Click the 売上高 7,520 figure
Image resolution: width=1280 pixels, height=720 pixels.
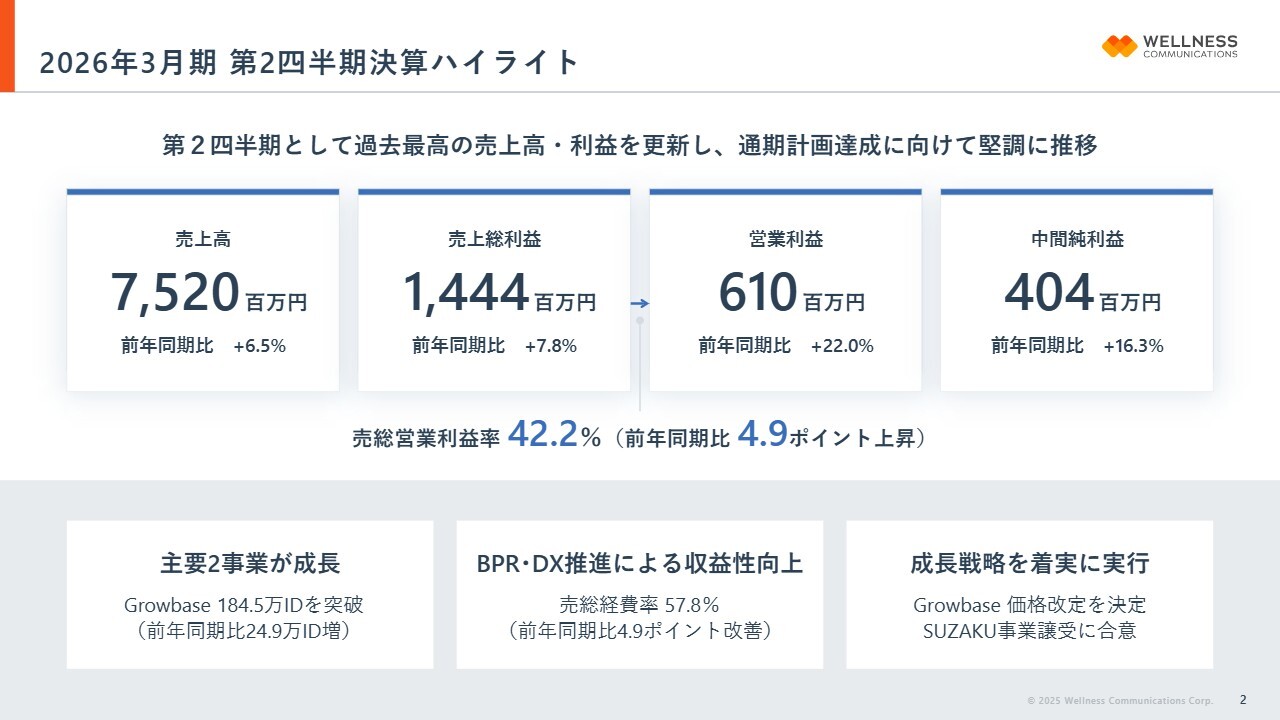click(175, 293)
